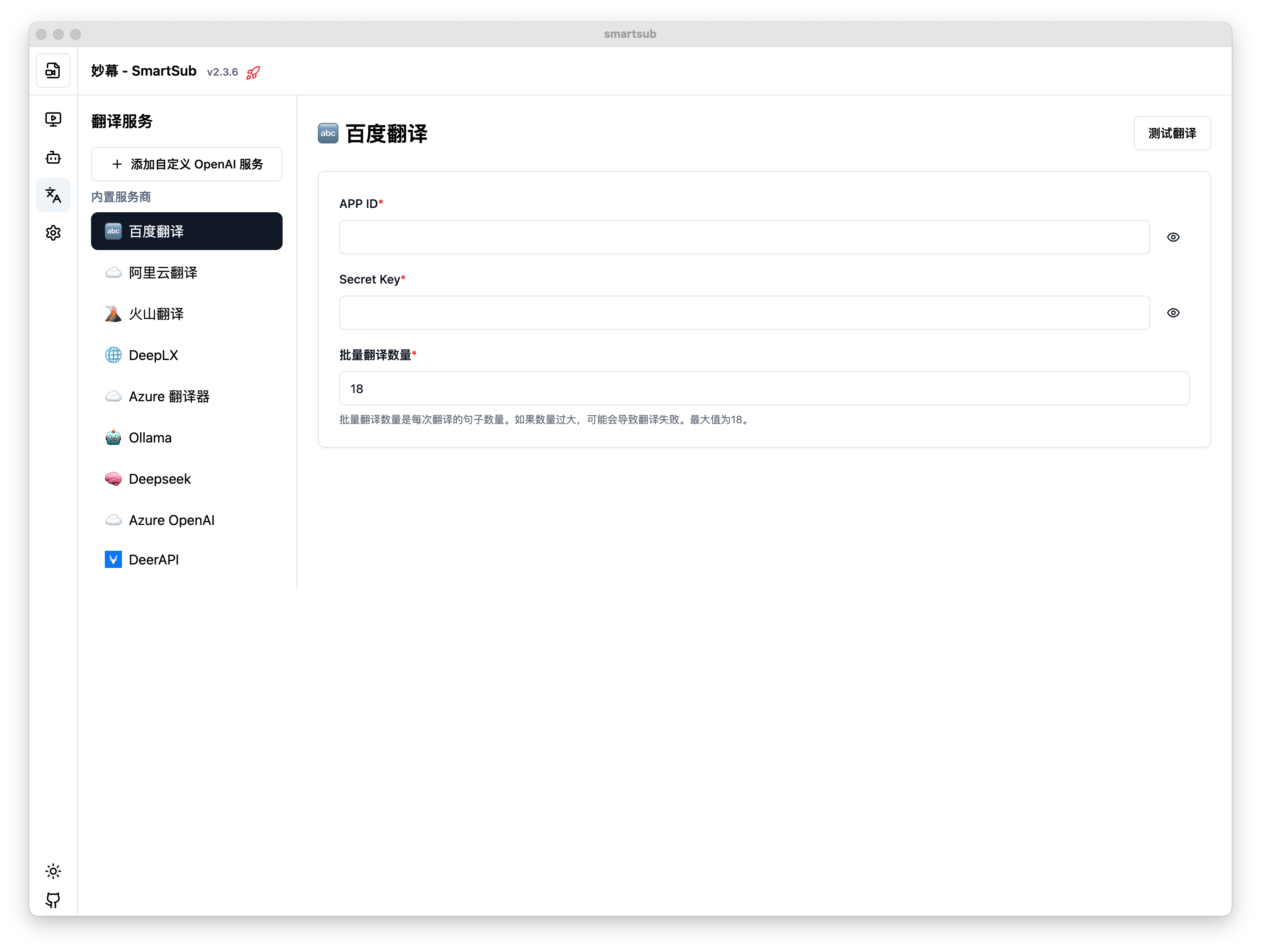The height and width of the screenshot is (952, 1261).
Task: Select Azure 翻译器 provider
Action: point(186,396)
